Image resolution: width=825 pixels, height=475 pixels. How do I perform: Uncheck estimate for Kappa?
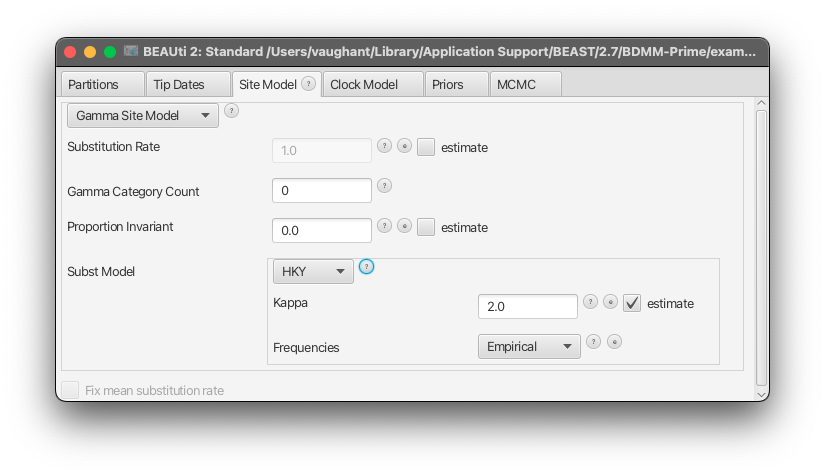pyautogui.click(x=632, y=303)
